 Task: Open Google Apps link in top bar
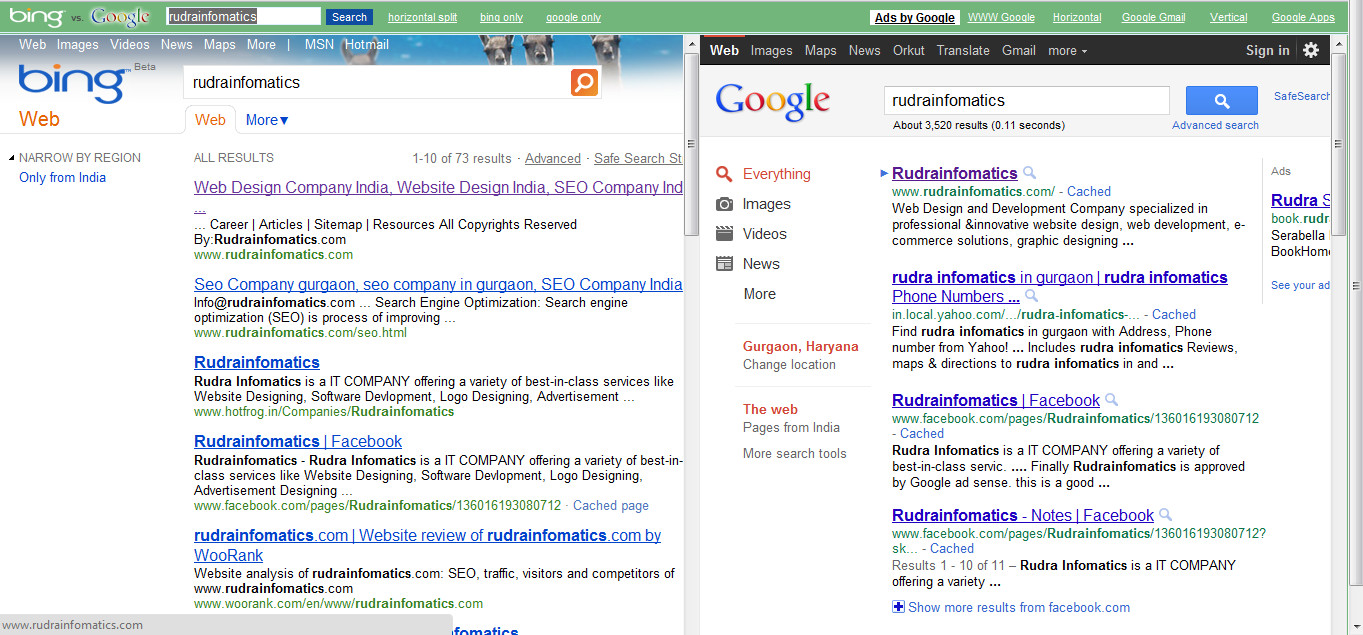pyautogui.click(x=1303, y=17)
